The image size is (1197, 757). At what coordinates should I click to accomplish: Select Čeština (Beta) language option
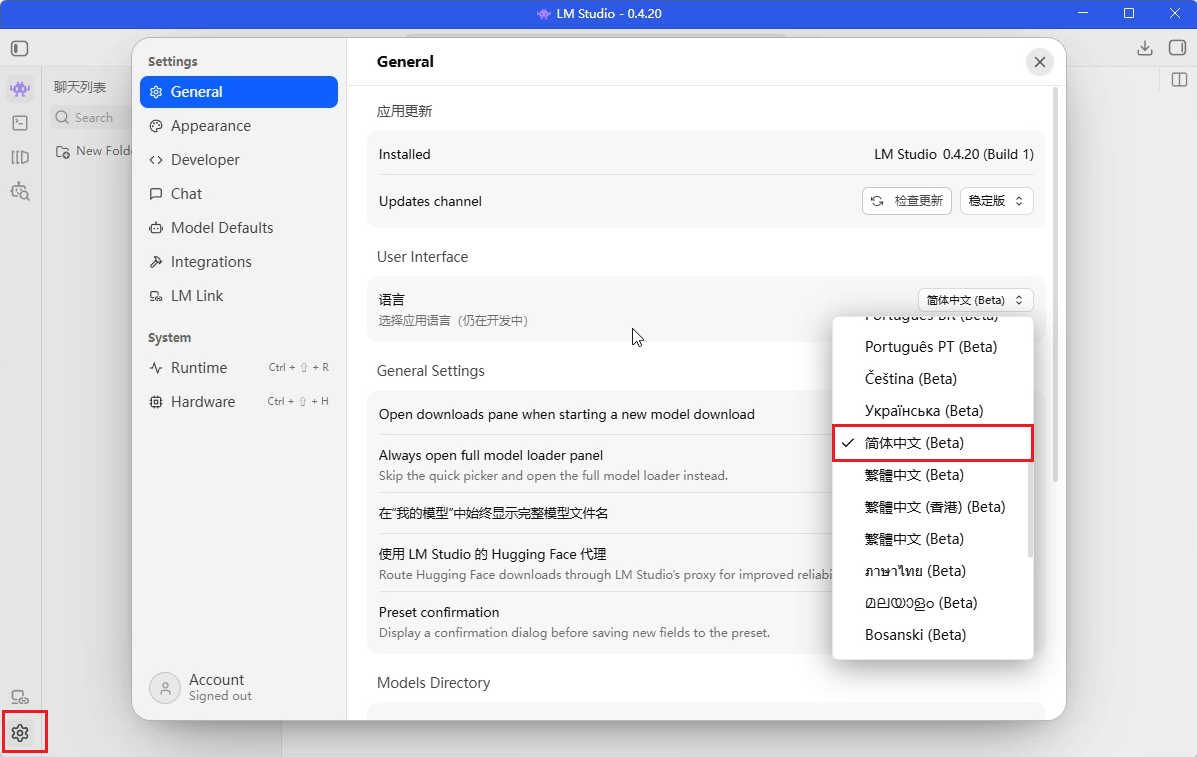(x=932, y=378)
